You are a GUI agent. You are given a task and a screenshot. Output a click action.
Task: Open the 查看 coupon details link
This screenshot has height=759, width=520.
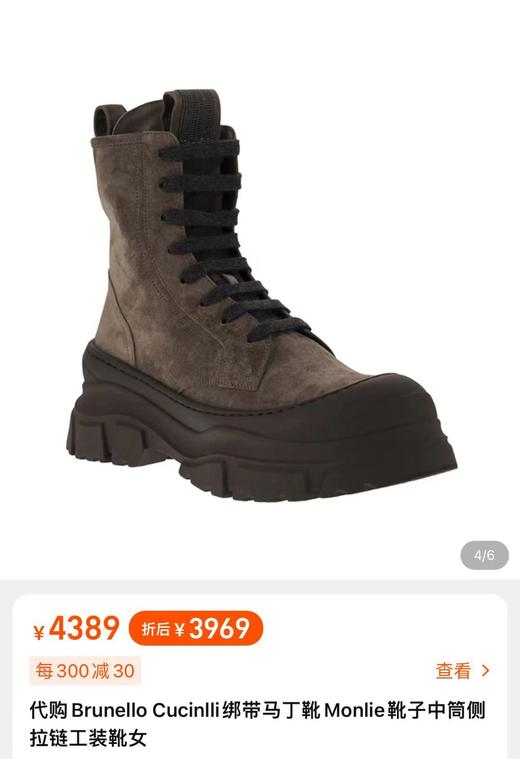453,671
